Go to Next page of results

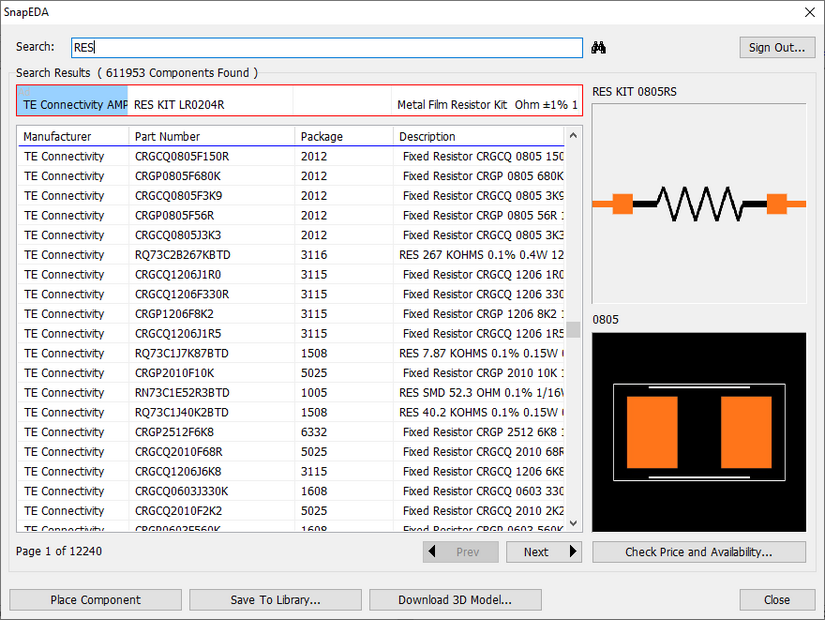pos(544,552)
